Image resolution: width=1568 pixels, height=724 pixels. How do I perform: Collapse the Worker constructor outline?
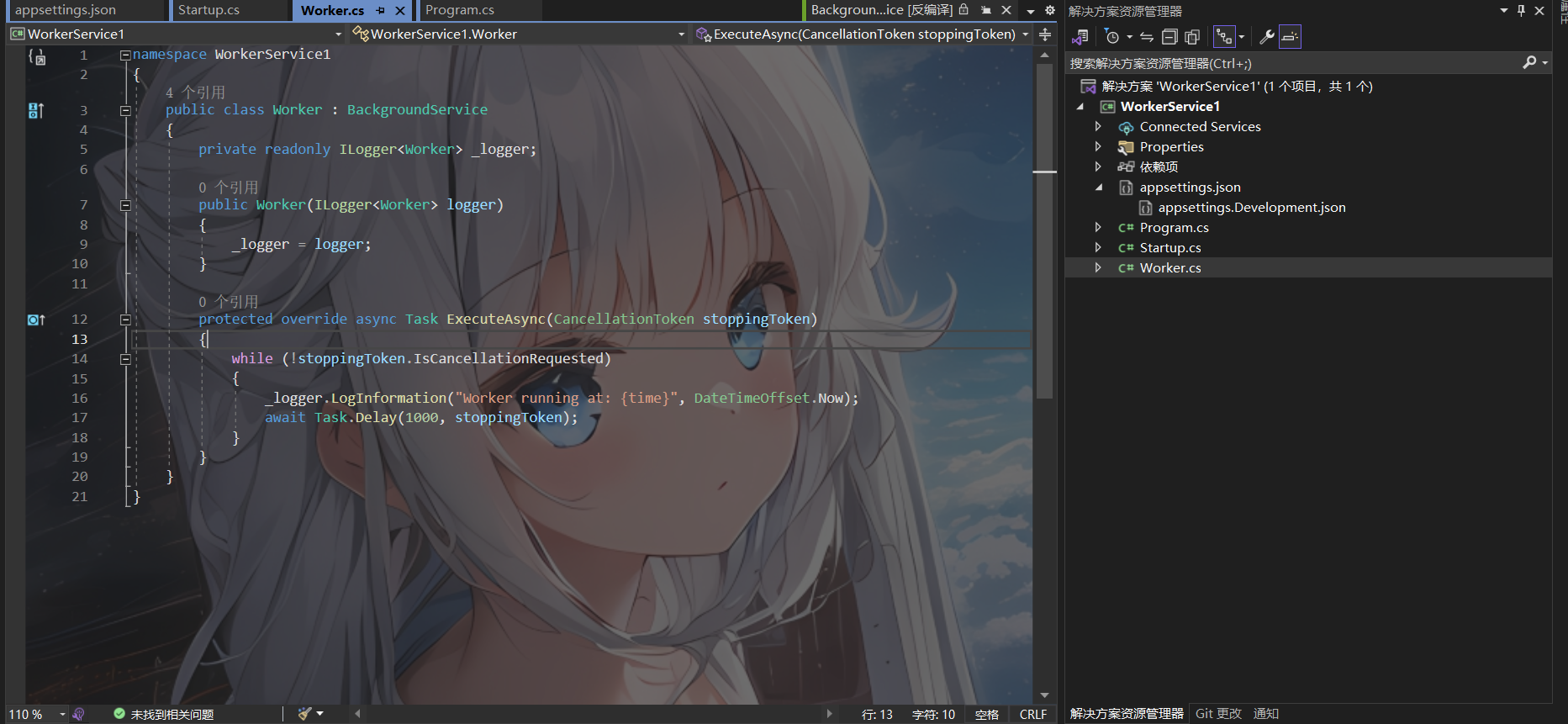tap(125, 205)
